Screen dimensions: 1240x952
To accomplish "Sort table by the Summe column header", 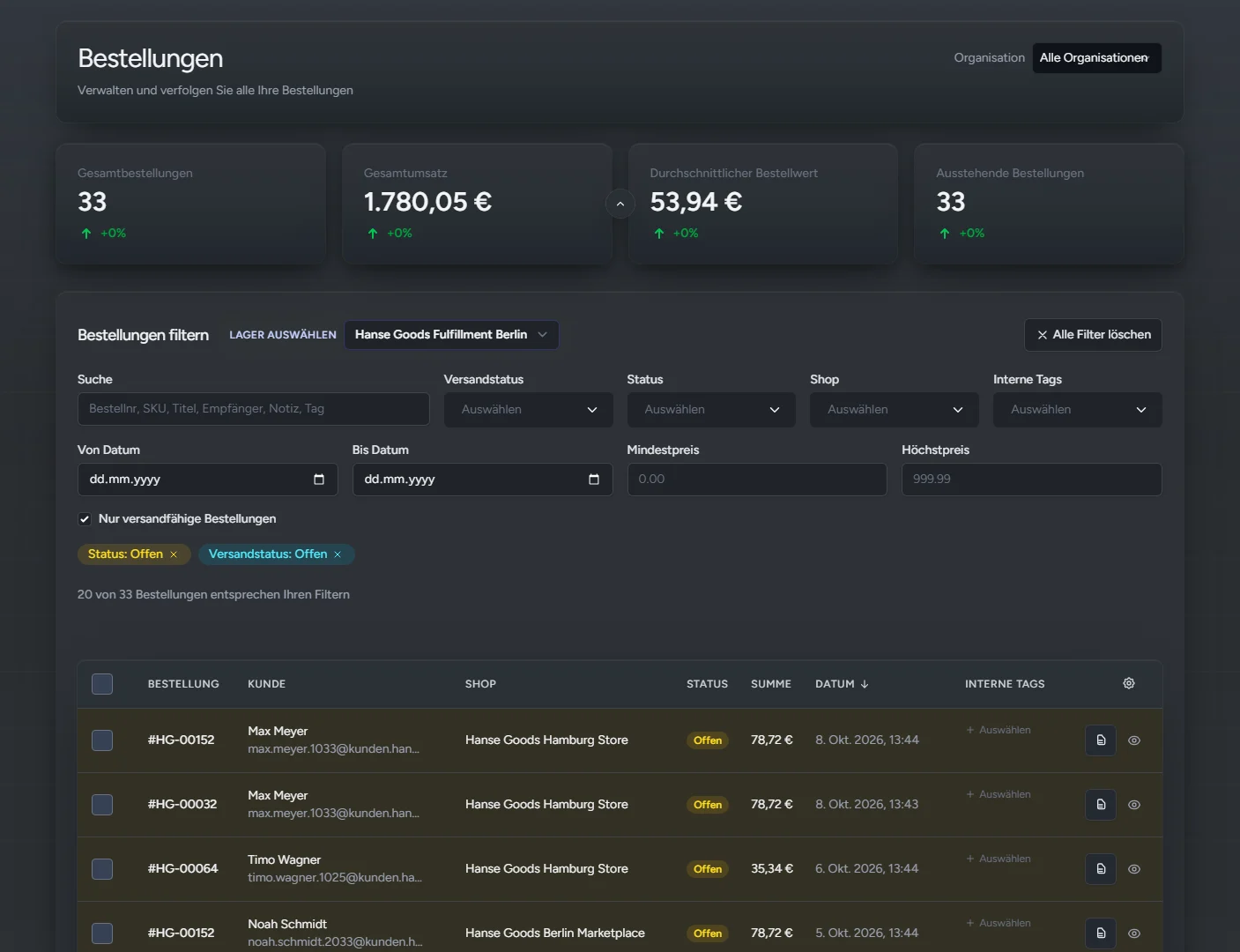I will click(x=771, y=684).
